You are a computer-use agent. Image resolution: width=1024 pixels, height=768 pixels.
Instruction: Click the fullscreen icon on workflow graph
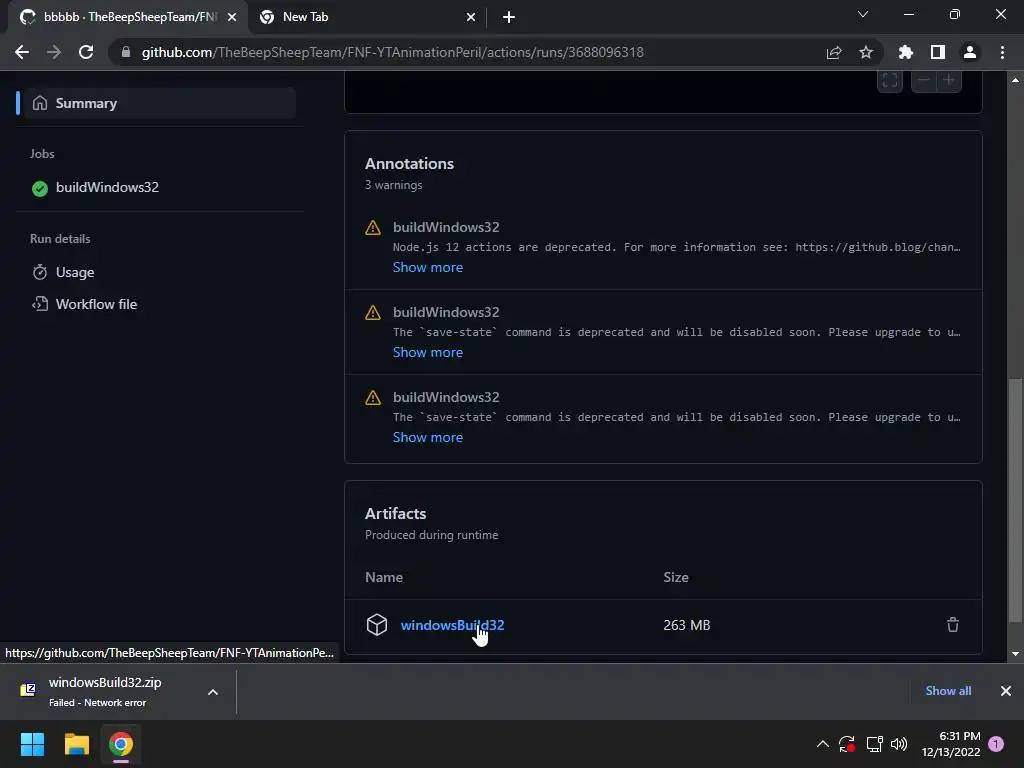click(889, 80)
